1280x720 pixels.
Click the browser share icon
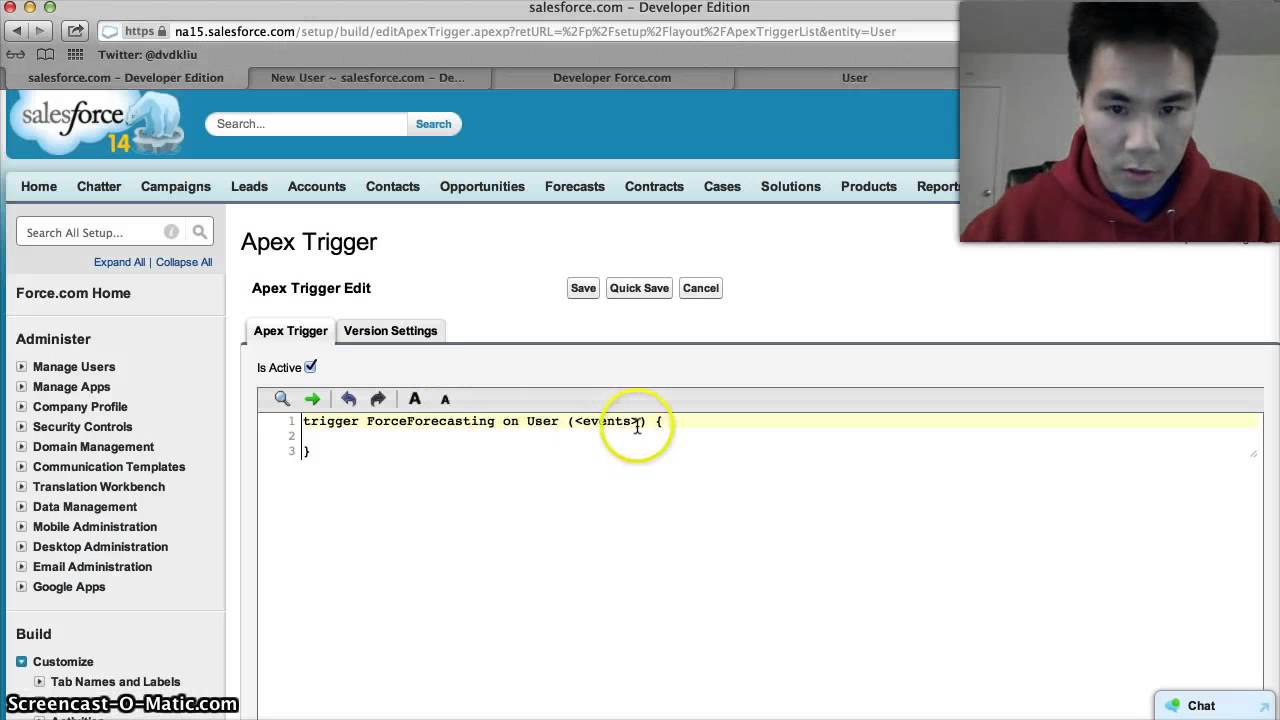pos(76,31)
